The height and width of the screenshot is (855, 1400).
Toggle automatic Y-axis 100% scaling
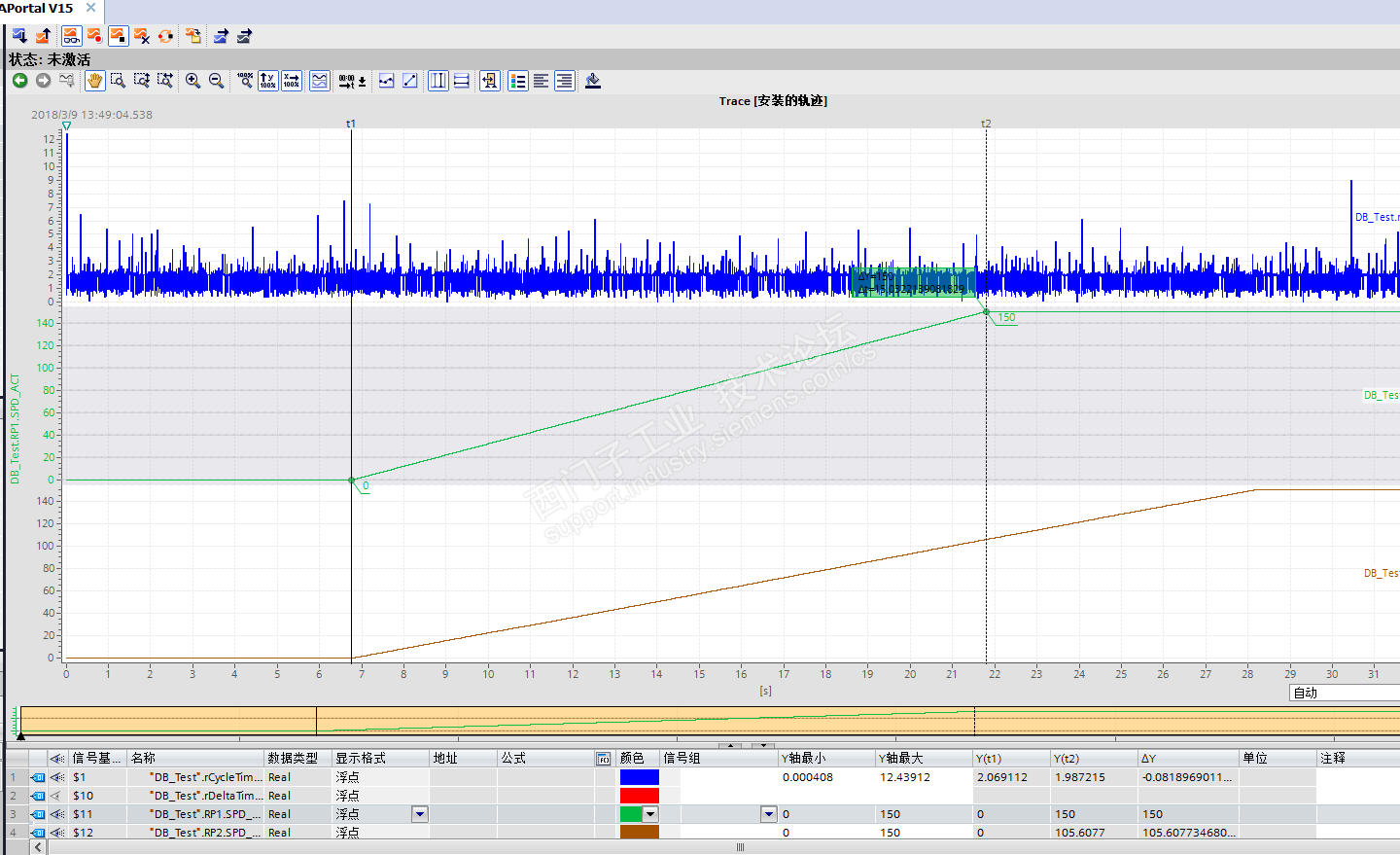268,81
